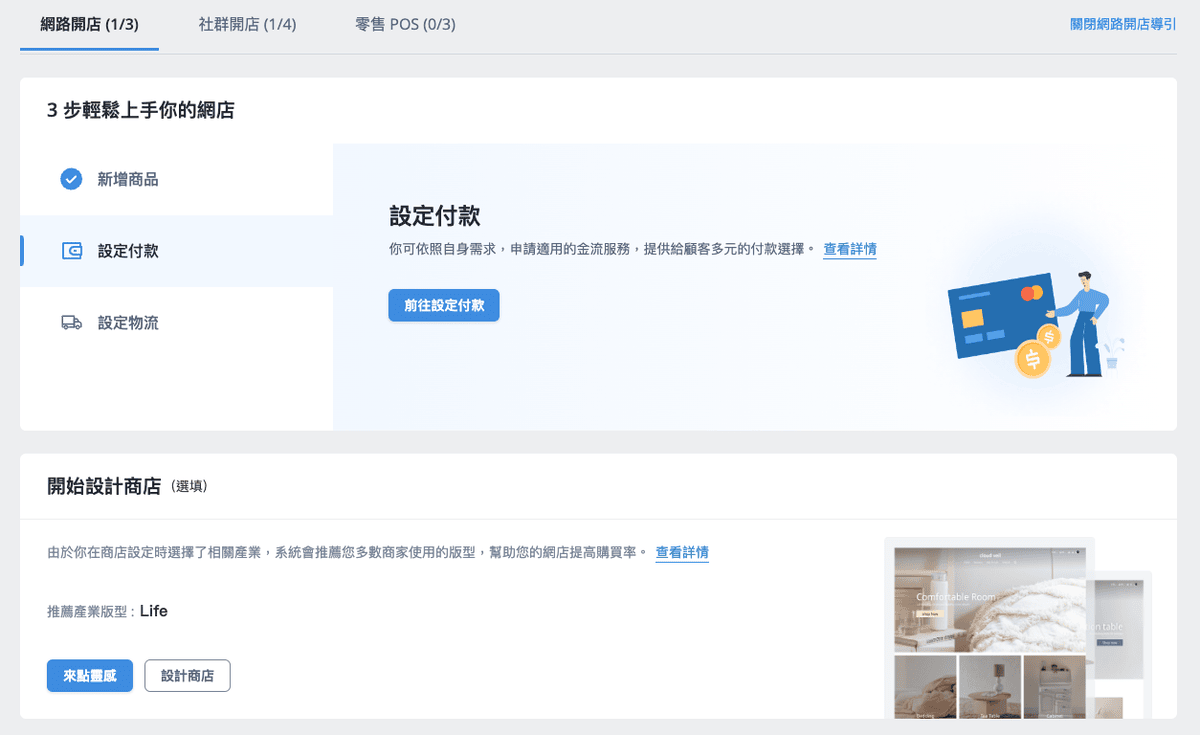
Task: Open the 設定物流 step label
Action: click(x=128, y=323)
